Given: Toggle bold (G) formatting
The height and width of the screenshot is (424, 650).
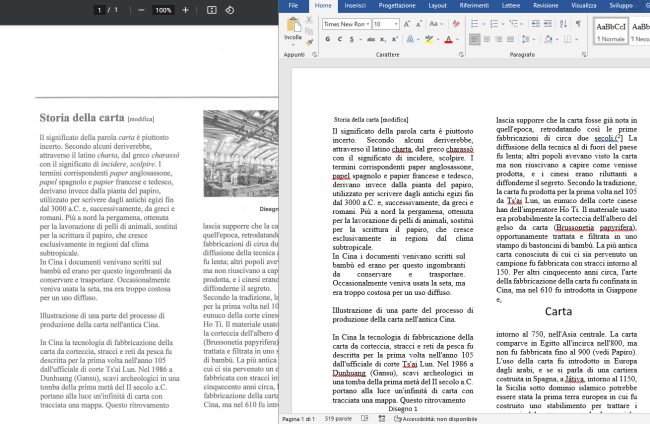Looking at the screenshot, I should pyautogui.click(x=328, y=39).
